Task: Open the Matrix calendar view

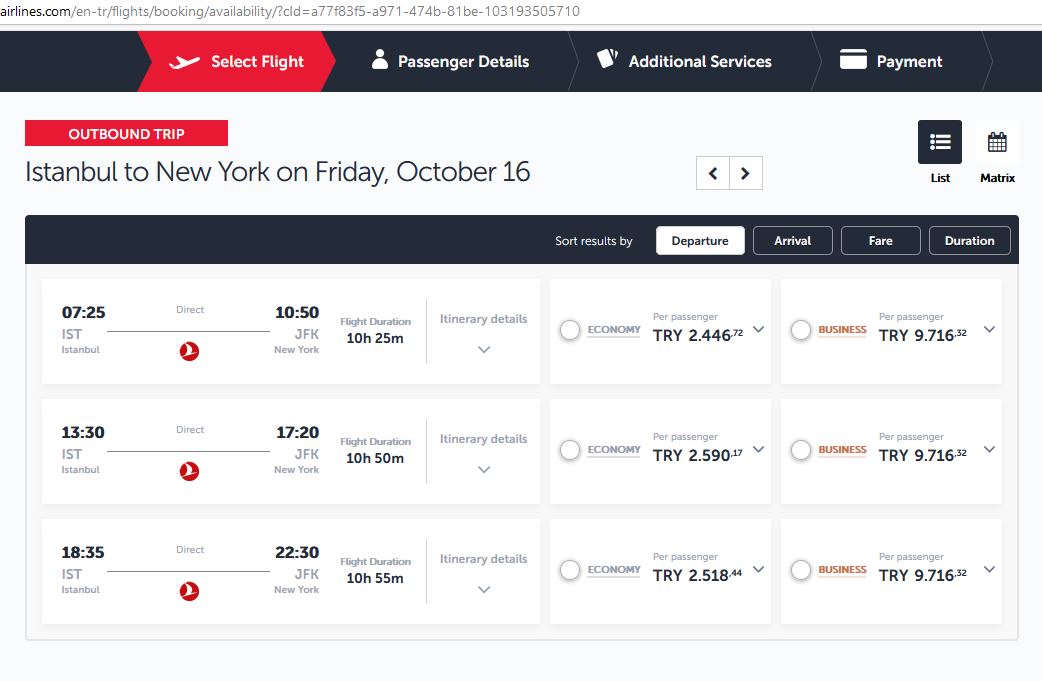Action: tap(997, 142)
